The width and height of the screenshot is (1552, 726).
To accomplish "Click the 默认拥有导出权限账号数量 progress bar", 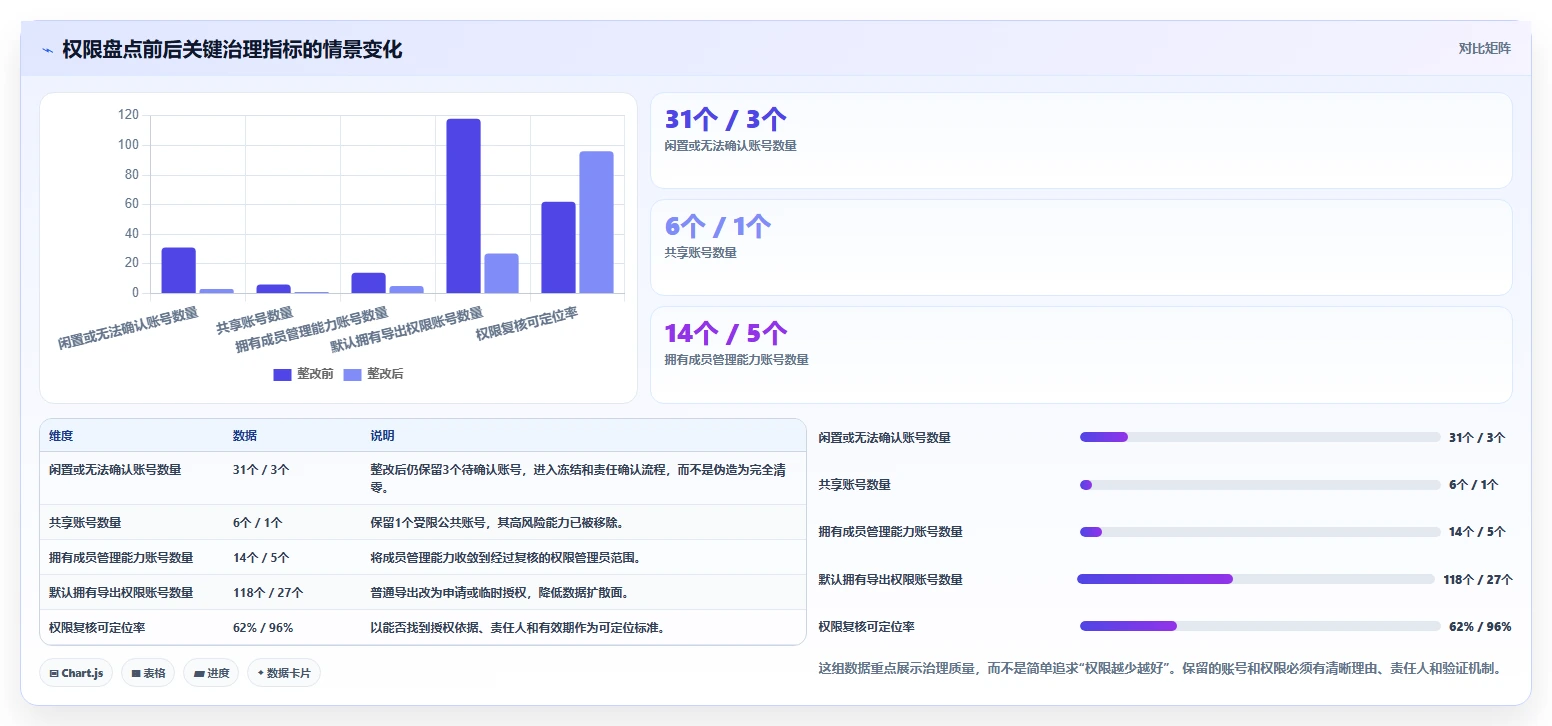I will [x=1256, y=579].
